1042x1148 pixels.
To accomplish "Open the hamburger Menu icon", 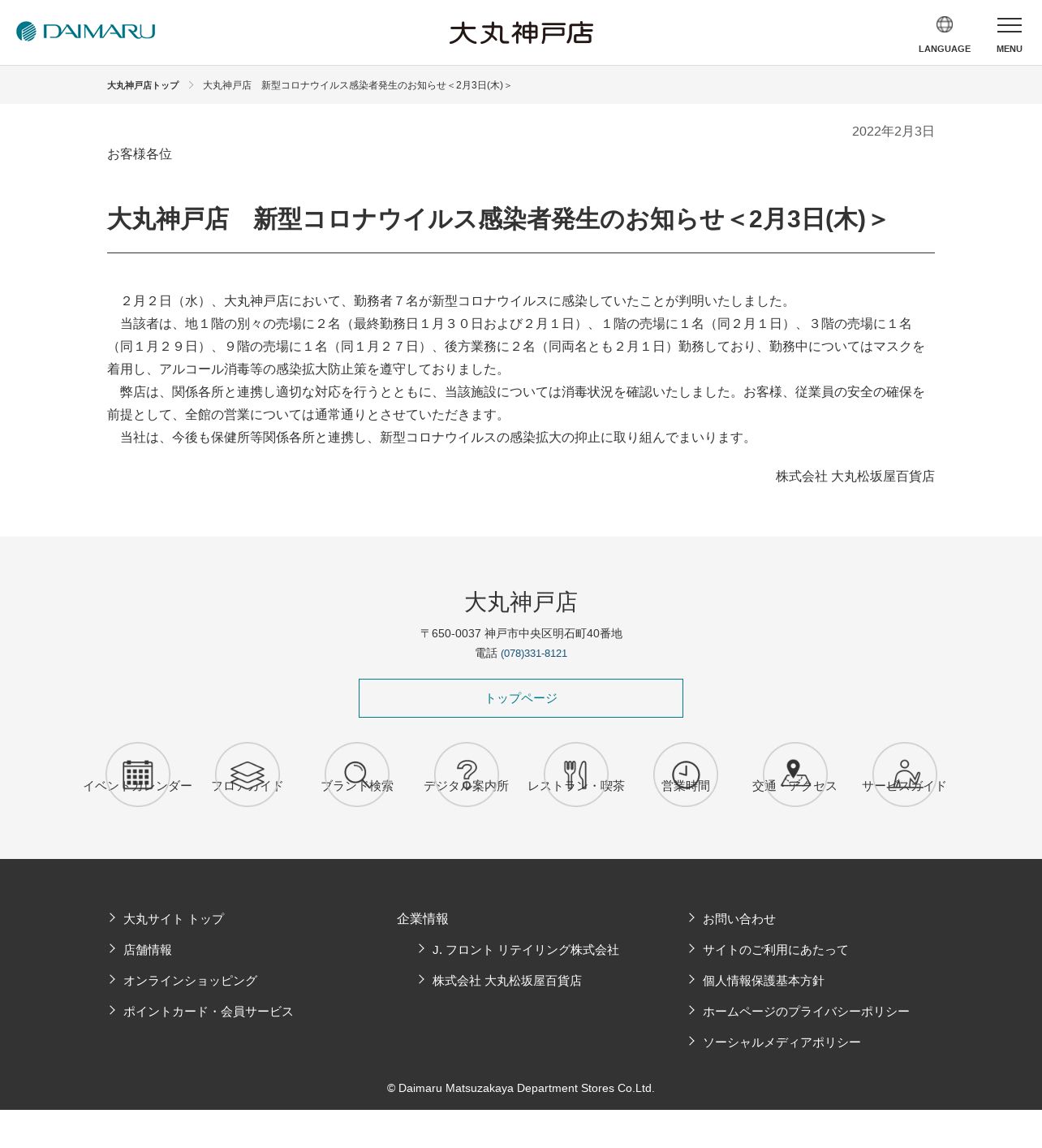I will [1010, 25].
